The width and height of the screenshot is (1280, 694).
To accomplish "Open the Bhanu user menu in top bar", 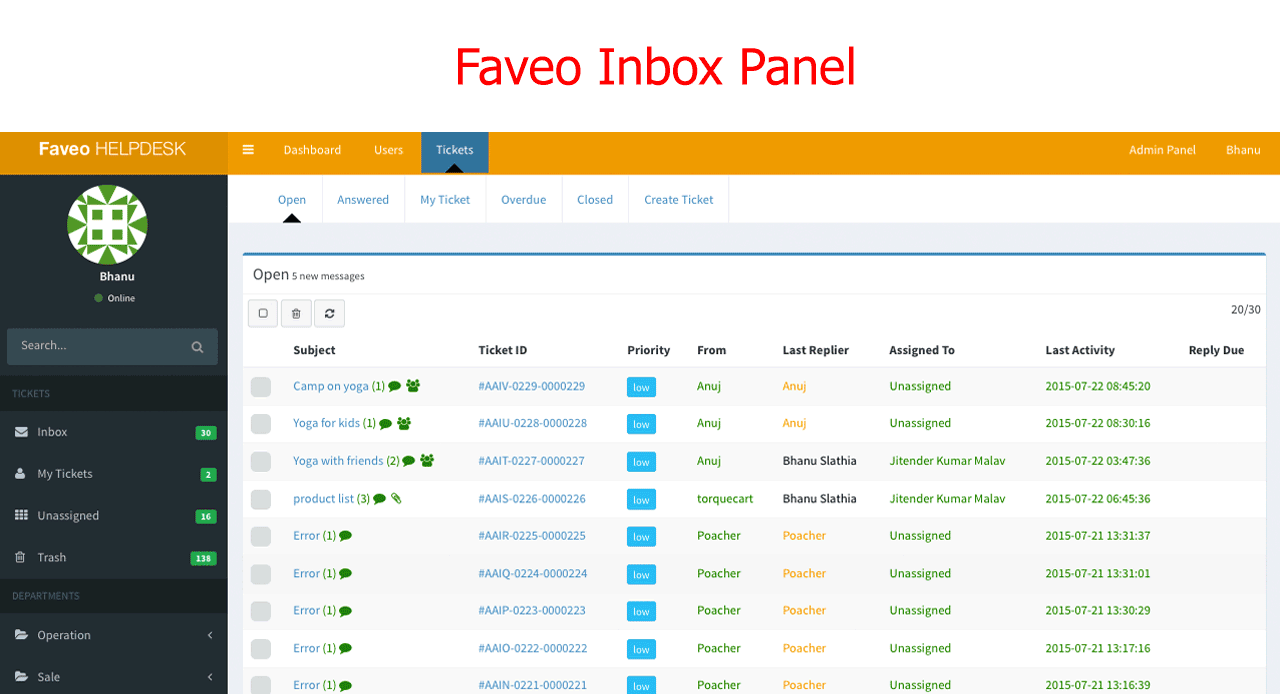I will pos(1243,150).
